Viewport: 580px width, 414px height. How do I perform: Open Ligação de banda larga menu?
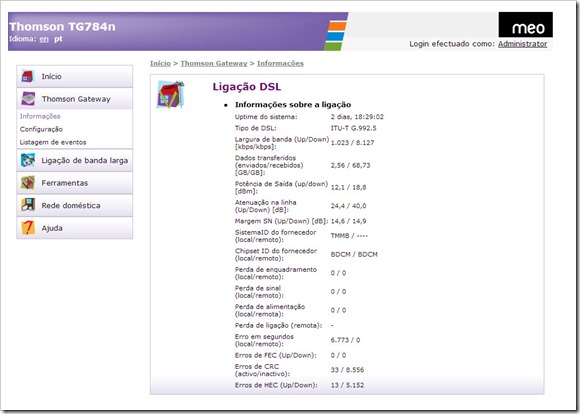[x=74, y=161]
